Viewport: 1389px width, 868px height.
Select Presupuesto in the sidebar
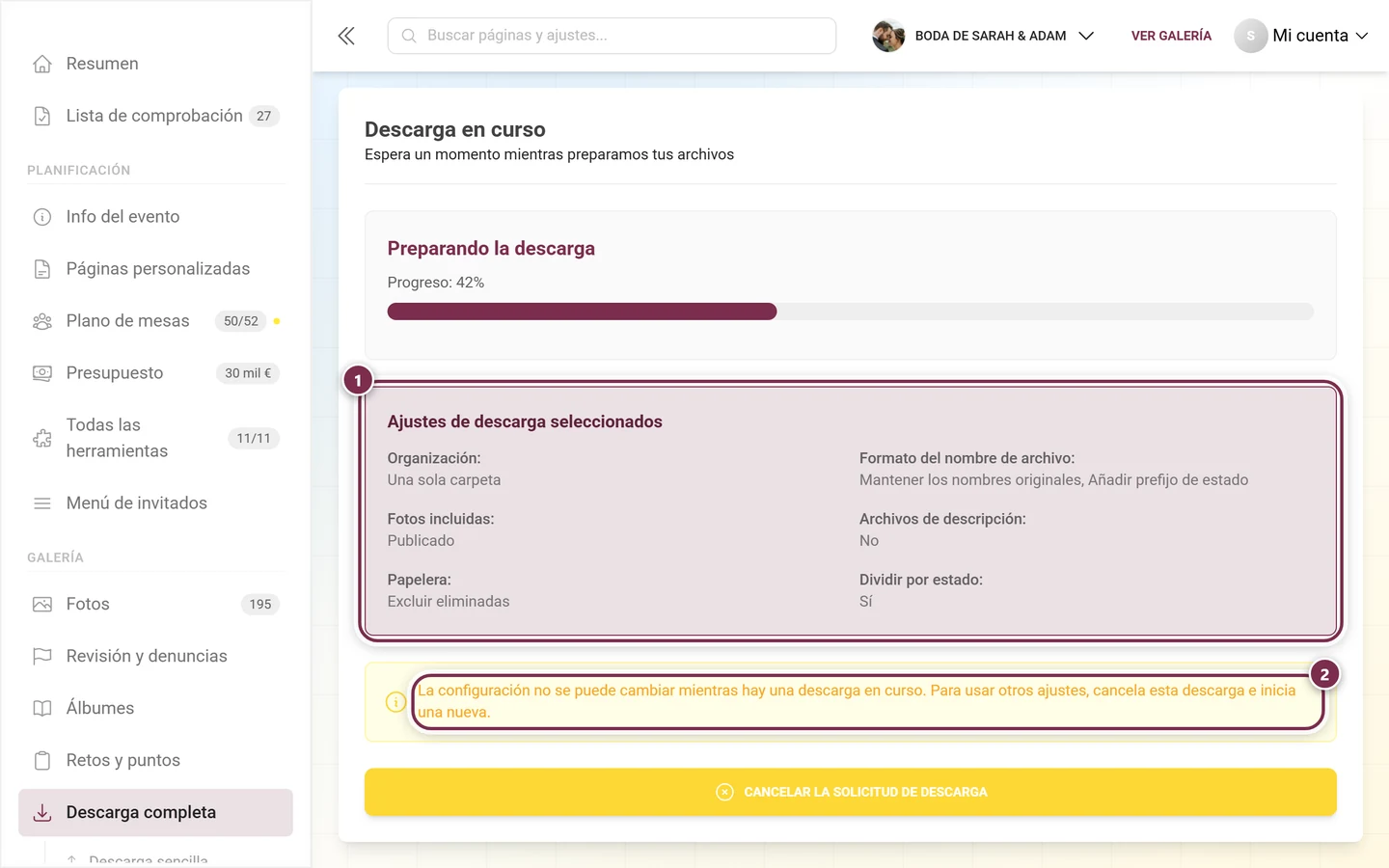coord(155,373)
